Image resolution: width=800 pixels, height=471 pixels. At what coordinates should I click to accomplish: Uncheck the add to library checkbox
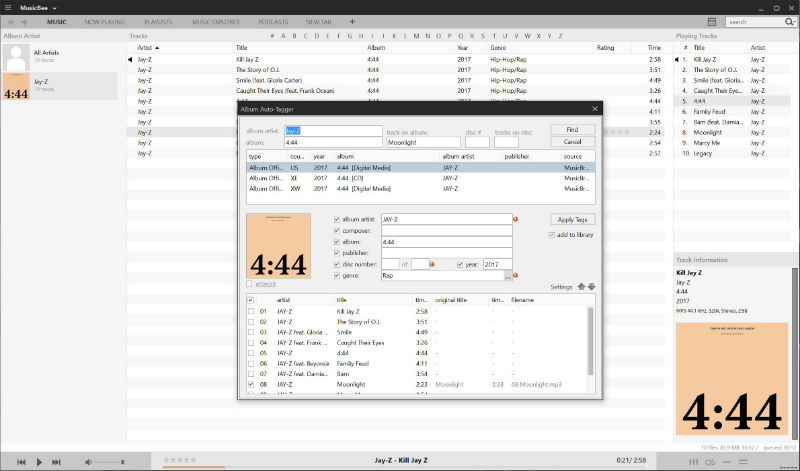coord(551,235)
